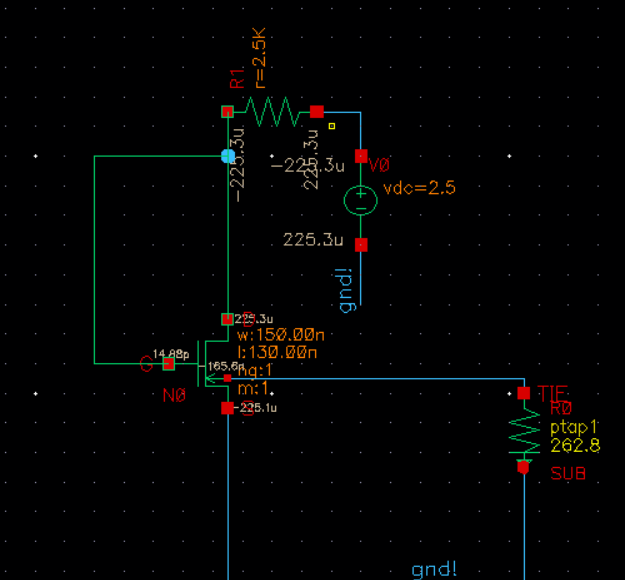This screenshot has width=625, height=580.
Task: Select the blue wire from bulk to TIE
Action: (377, 378)
